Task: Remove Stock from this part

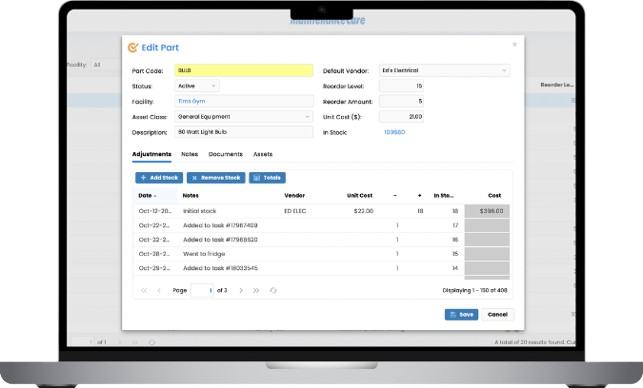Action: (x=216, y=178)
